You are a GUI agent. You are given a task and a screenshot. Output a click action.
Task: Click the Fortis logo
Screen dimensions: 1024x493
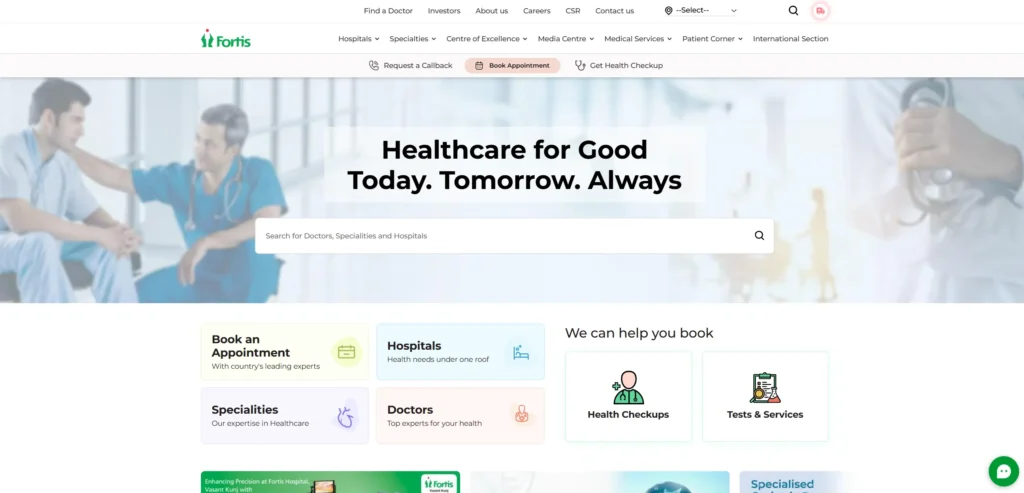(x=226, y=39)
